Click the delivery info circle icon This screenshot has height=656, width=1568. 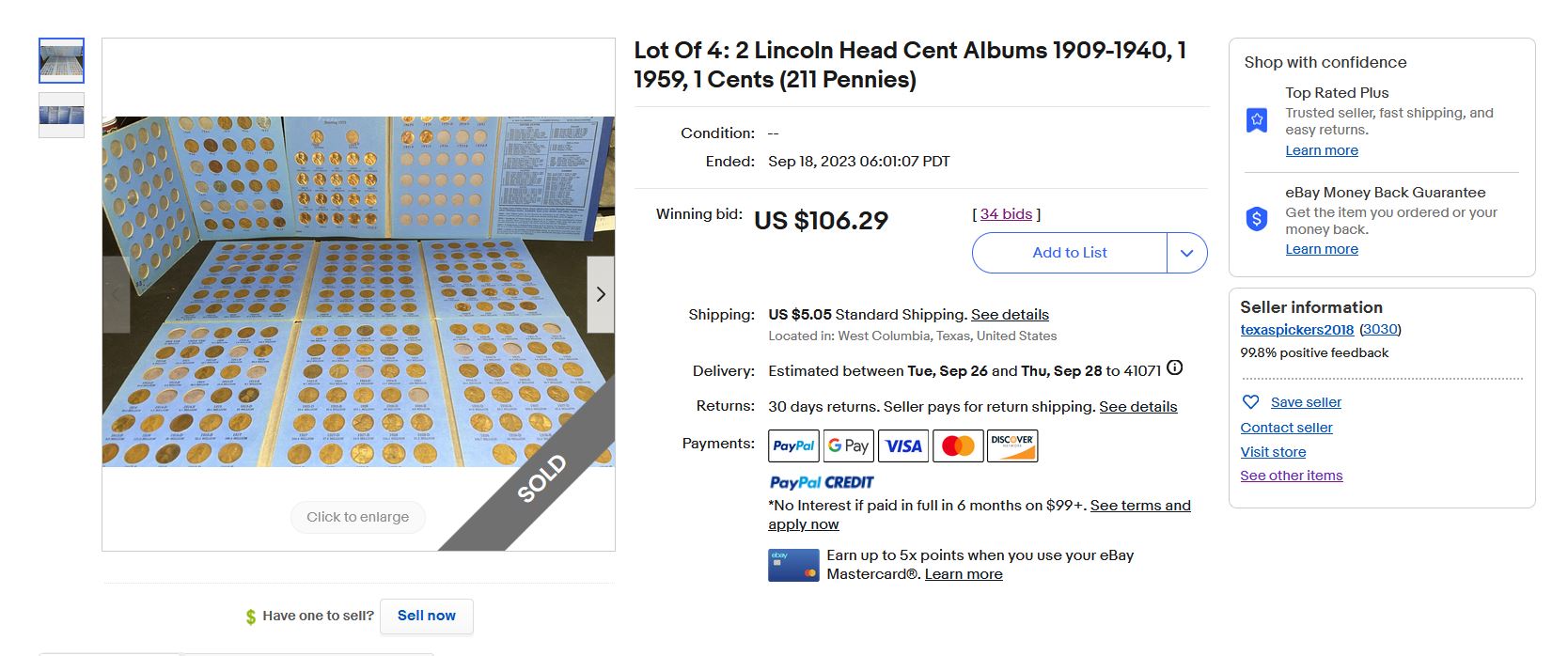[1174, 368]
